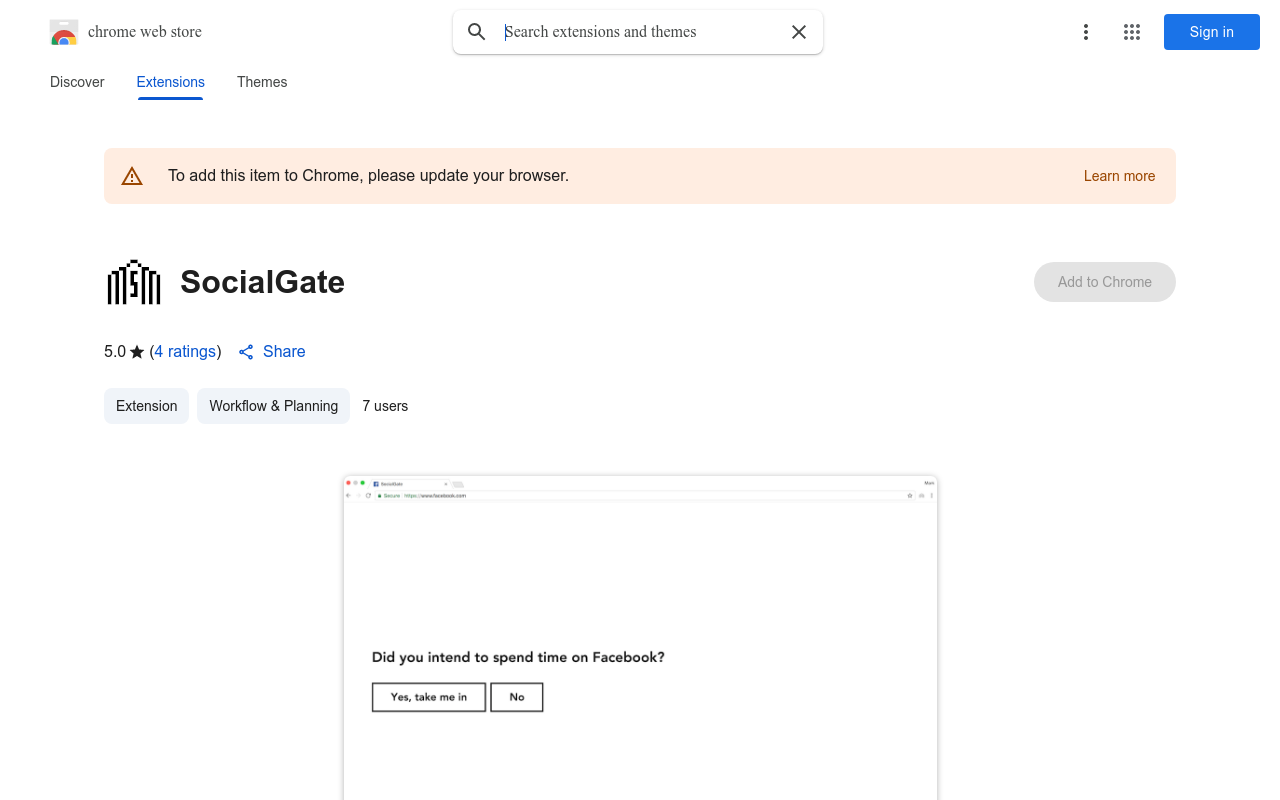This screenshot has width=1280, height=800.
Task: Click the search magnifier icon
Action: tap(477, 32)
